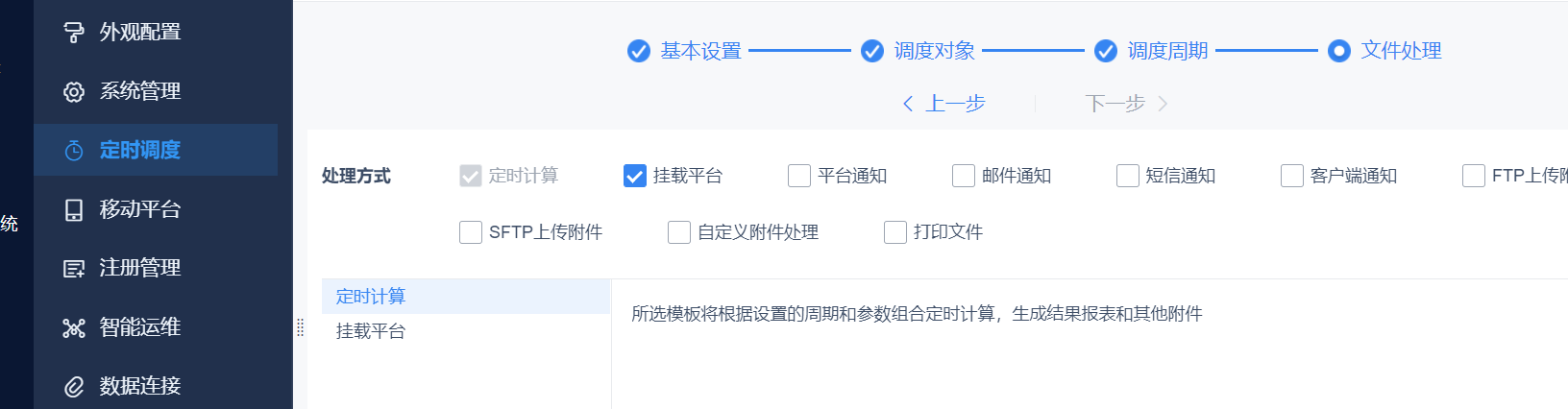Screen dimensions: 1568x409
Task: Enable the 邮件通知 checkbox
Action: coord(964,176)
